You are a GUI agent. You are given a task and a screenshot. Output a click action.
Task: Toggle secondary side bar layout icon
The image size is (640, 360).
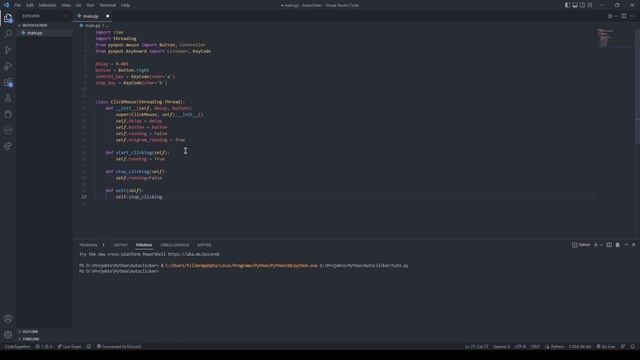click(x=582, y=5)
